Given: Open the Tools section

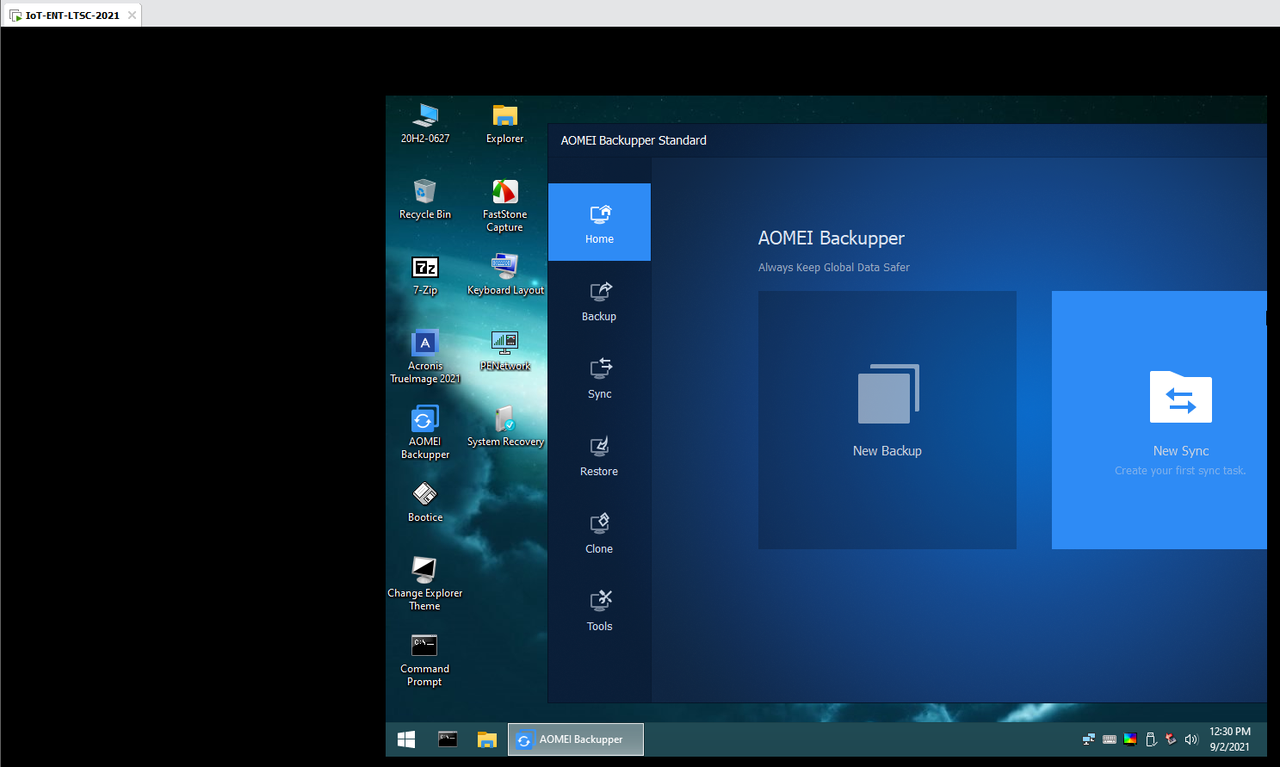Looking at the screenshot, I should click(599, 610).
